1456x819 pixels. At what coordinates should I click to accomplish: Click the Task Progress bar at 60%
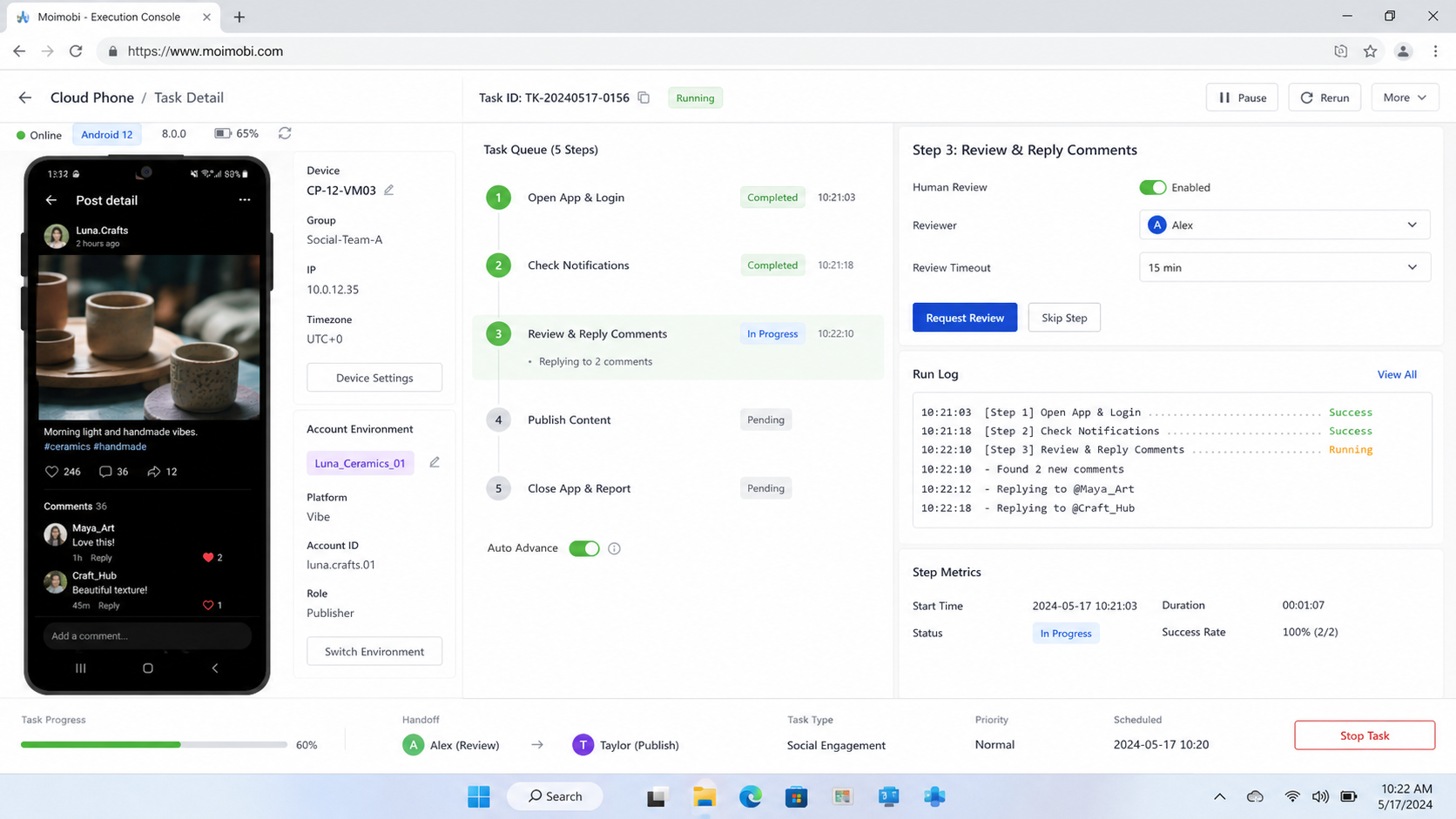point(154,745)
